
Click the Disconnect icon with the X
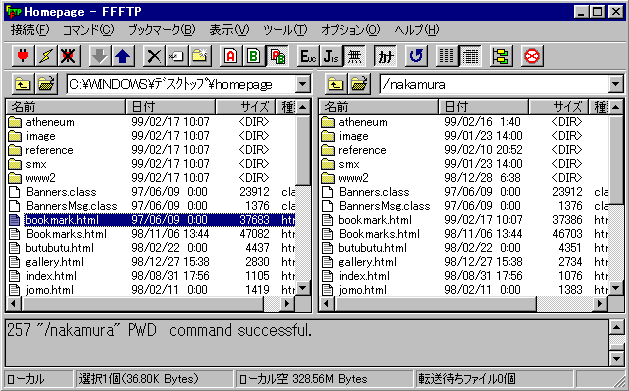point(68,56)
